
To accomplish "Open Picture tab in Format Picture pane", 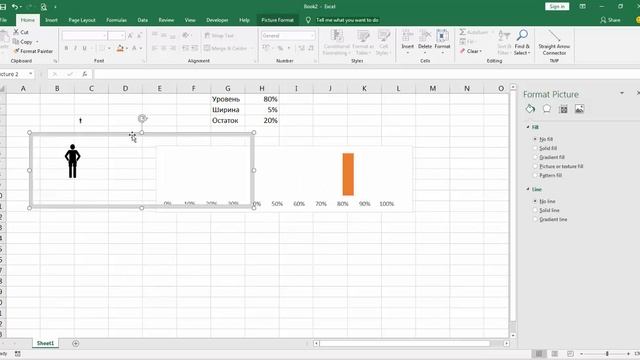I will click(579, 109).
